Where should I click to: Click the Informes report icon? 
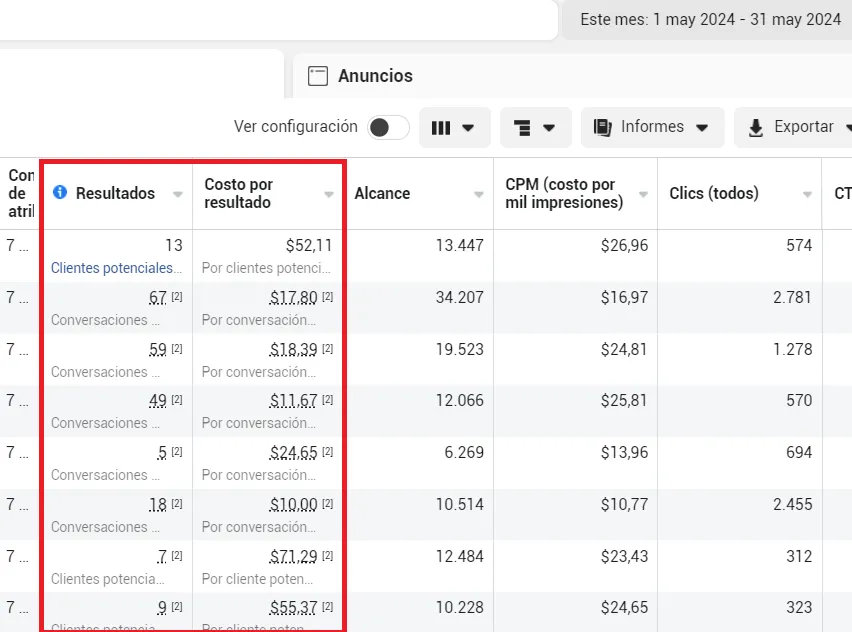[x=603, y=128]
